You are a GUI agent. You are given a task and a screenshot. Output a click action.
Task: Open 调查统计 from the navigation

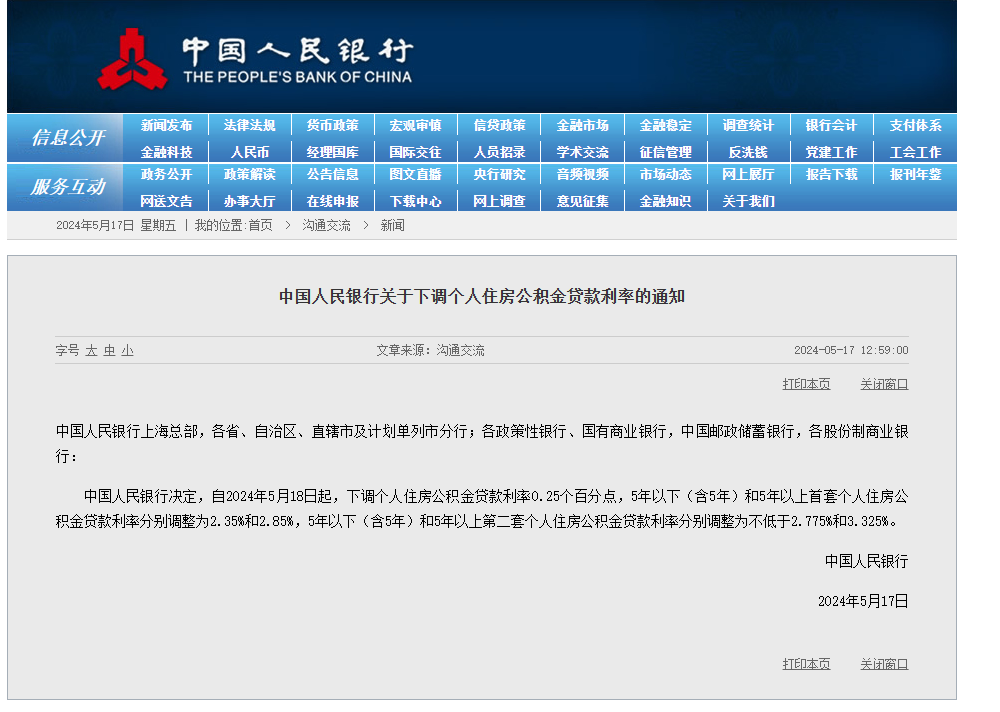point(748,126)
